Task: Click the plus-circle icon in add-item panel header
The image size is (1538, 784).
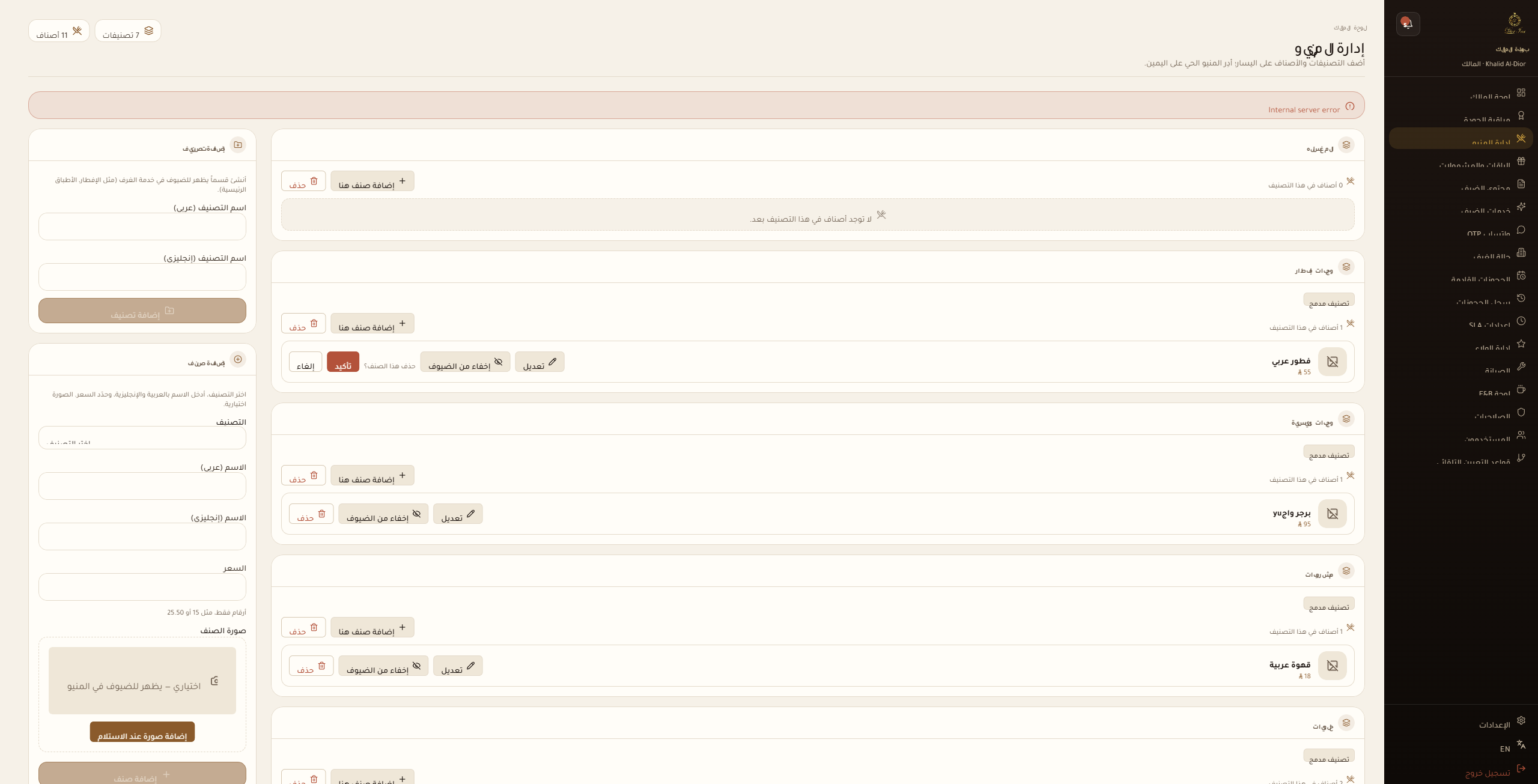Action: pyautogui.click(x=238, y=359)
